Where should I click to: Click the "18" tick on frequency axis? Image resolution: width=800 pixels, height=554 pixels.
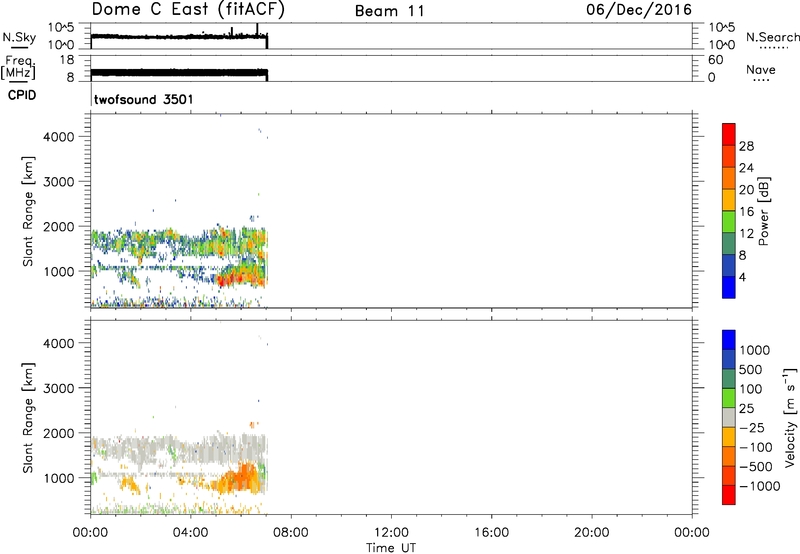click(67, 60)
